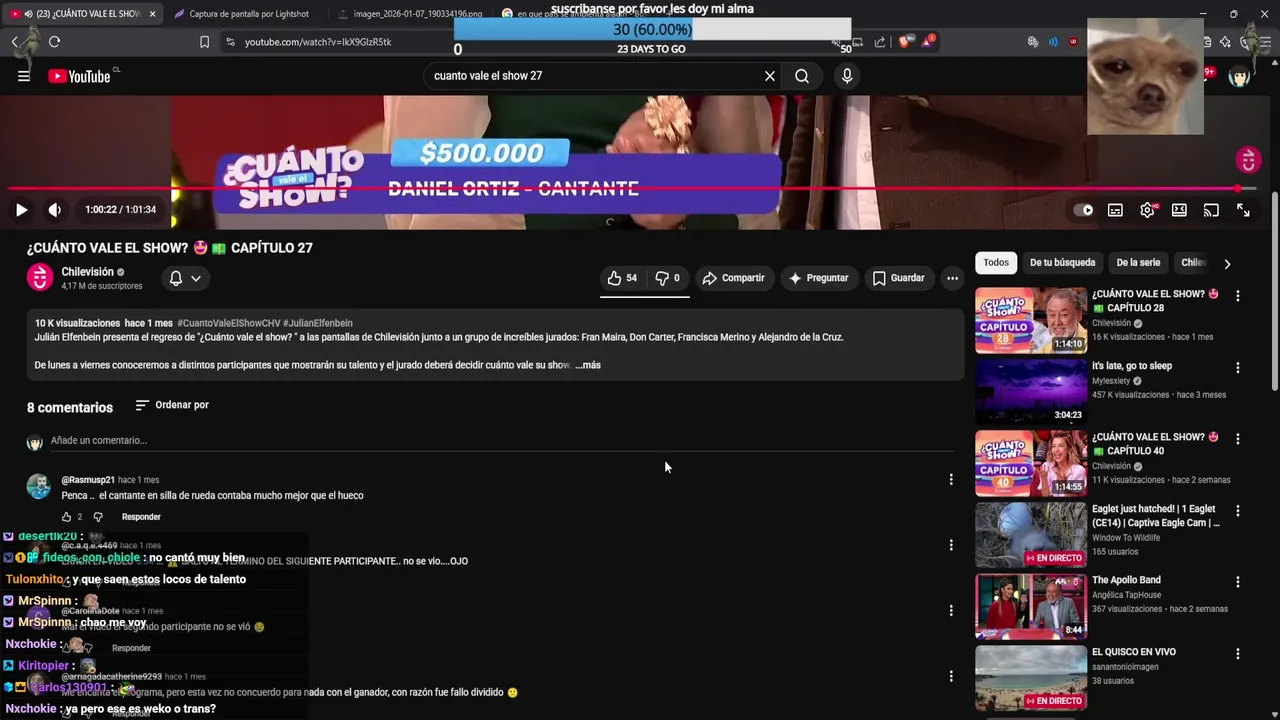Screen dimensions: 1280x720
Task: Open Brave shields lion icon
Action: (903, 42)
